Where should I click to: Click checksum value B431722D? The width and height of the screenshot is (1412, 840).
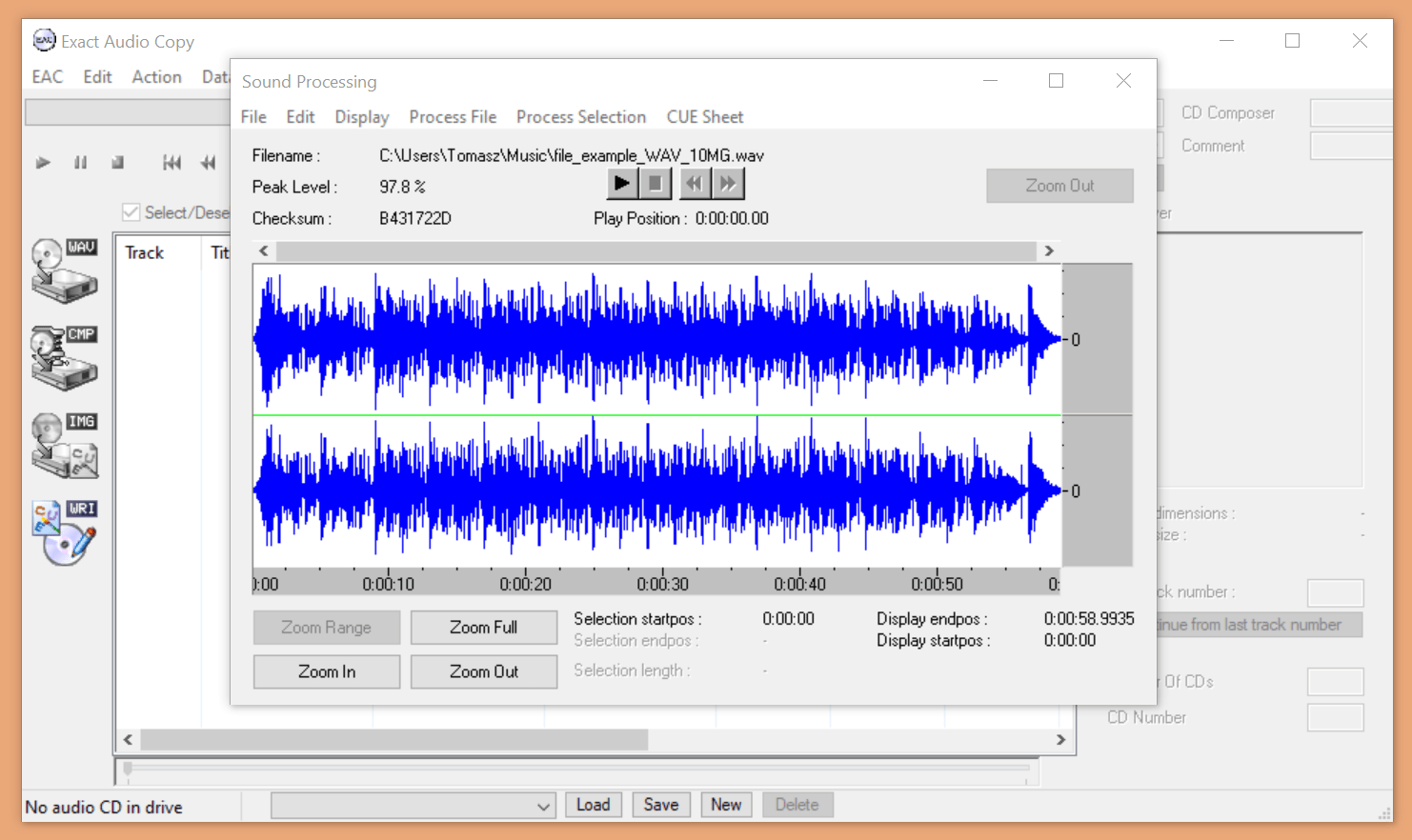tap(415, 218)
